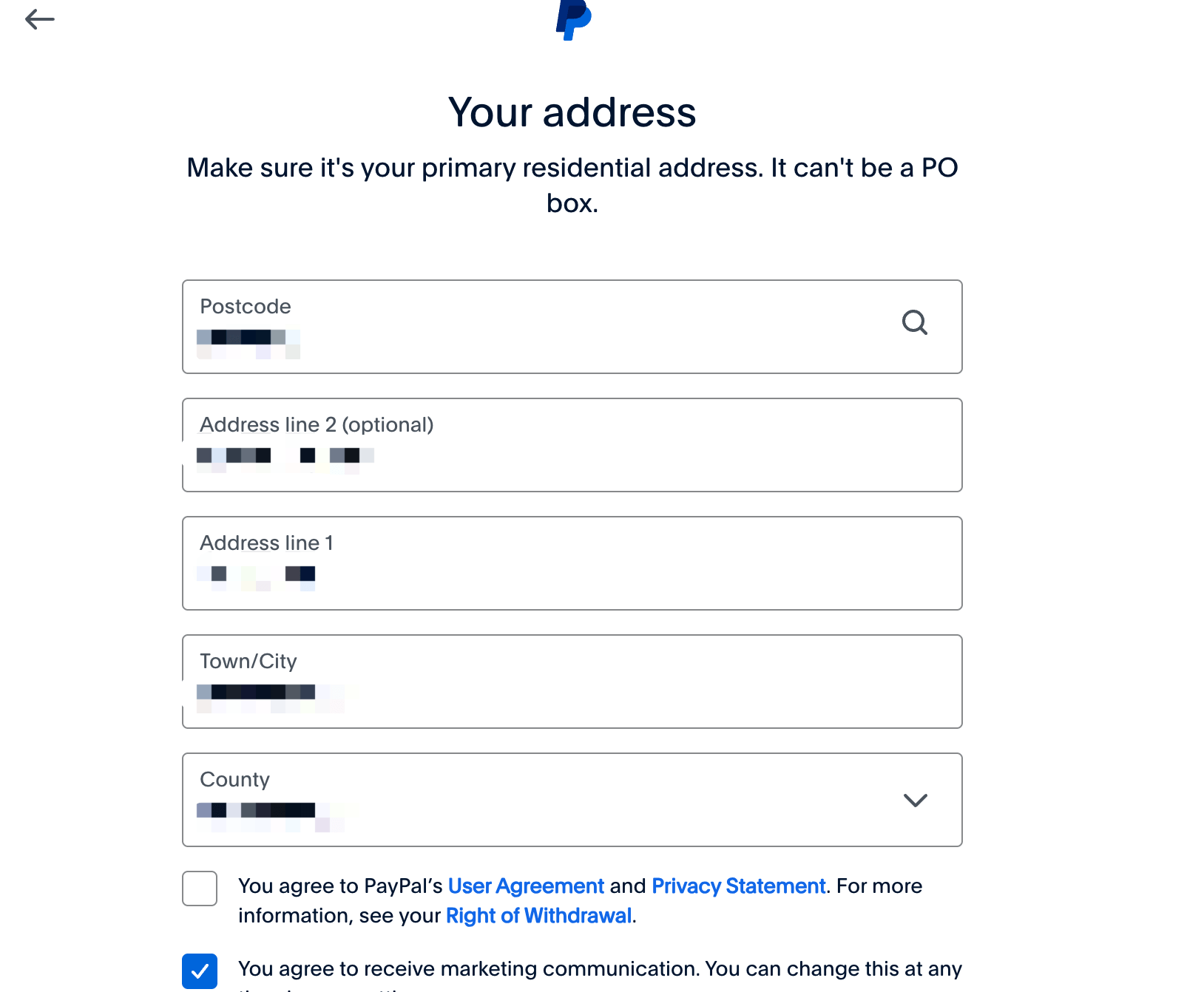Viewport: 1204px width, 992px height.
Task: Uncheck the marketing communication checkbox
Action: 200,971
